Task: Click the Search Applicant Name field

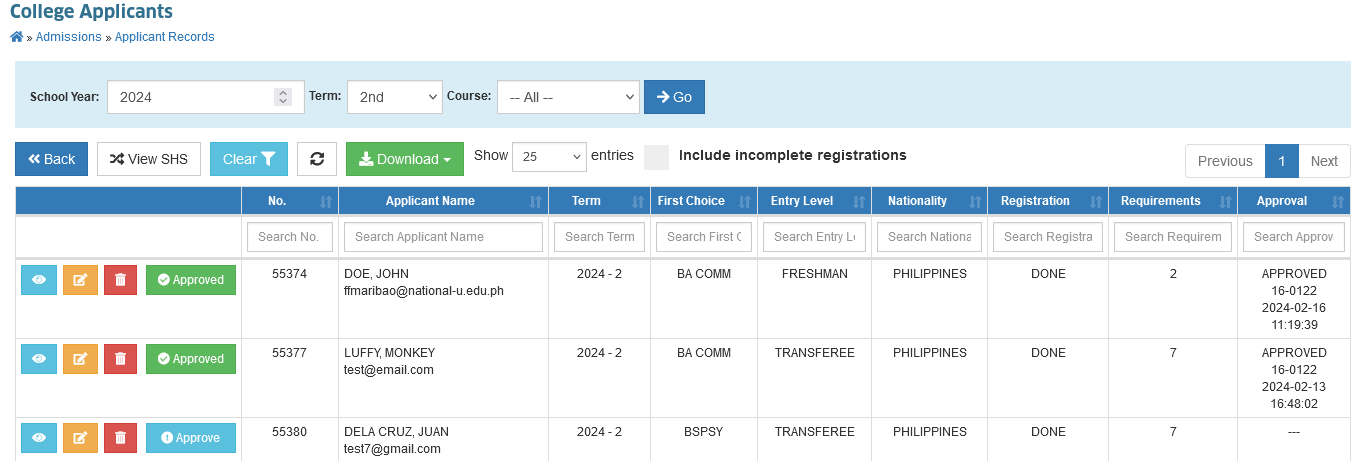Action: pyautogui.click(x=443, y=237)
